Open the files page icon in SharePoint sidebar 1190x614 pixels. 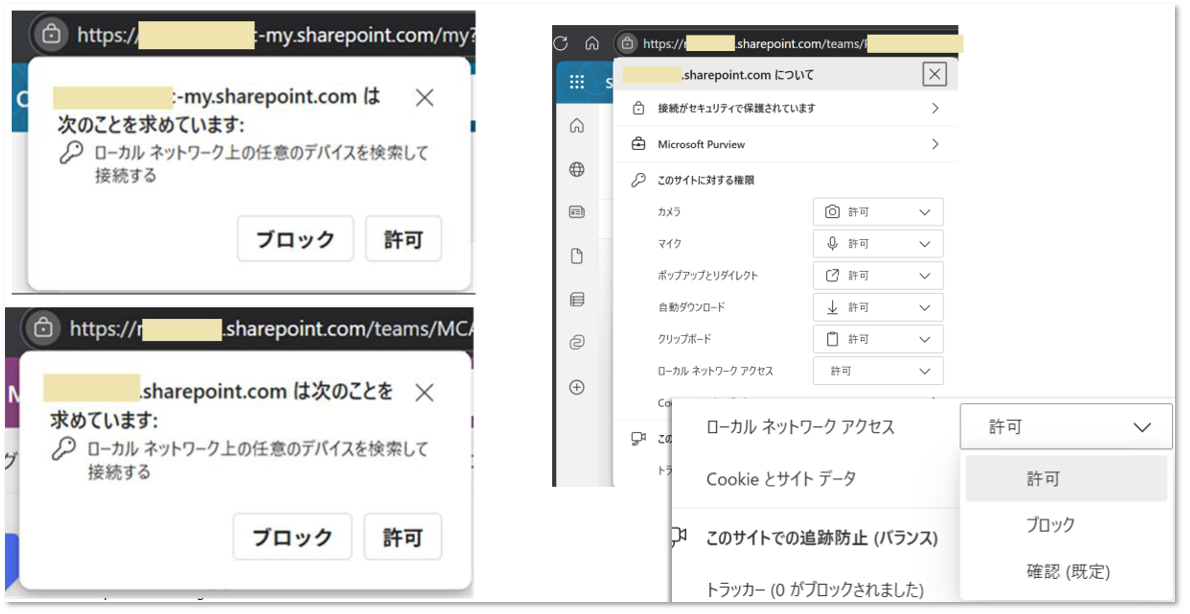coord(577,257)
